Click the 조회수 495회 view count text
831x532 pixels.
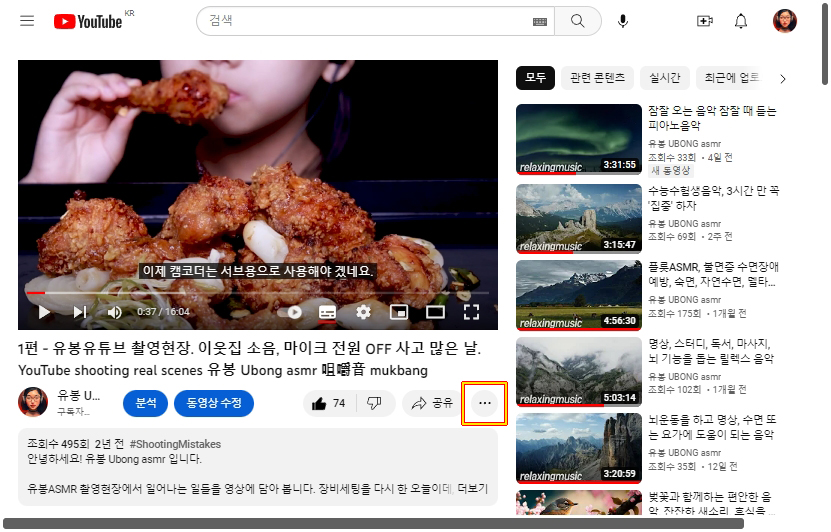click(58, 445)
